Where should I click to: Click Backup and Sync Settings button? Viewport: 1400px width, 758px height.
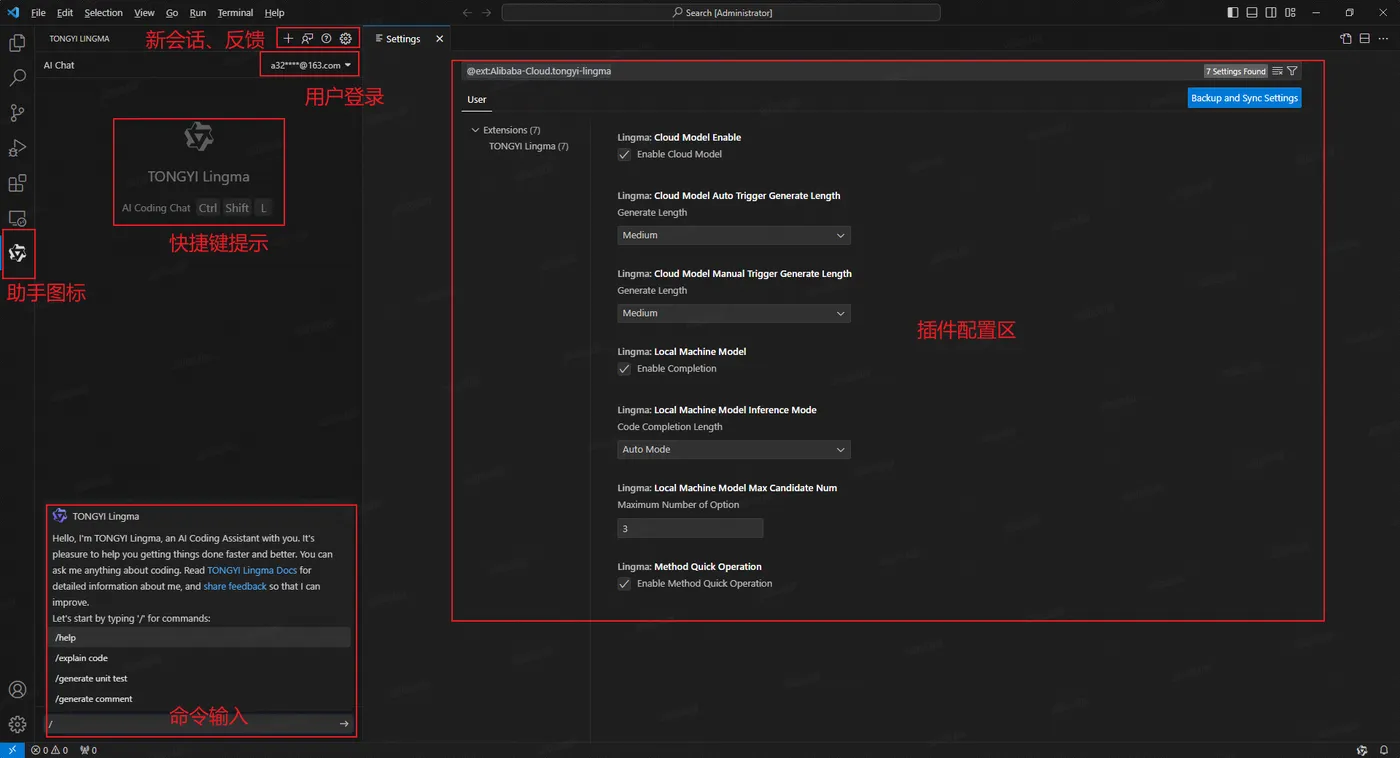pos(1244,98)
